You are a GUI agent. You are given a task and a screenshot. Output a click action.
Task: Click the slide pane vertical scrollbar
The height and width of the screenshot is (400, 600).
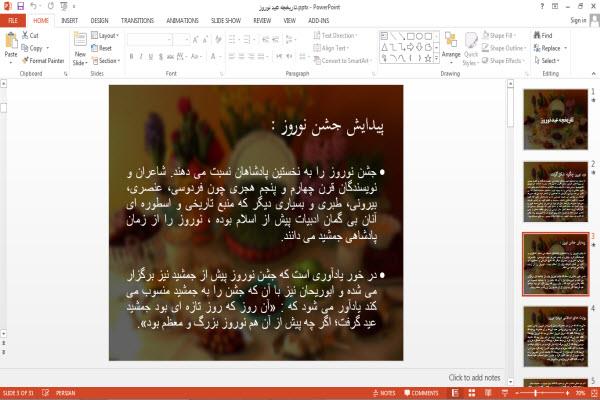[x=510, y=230]
